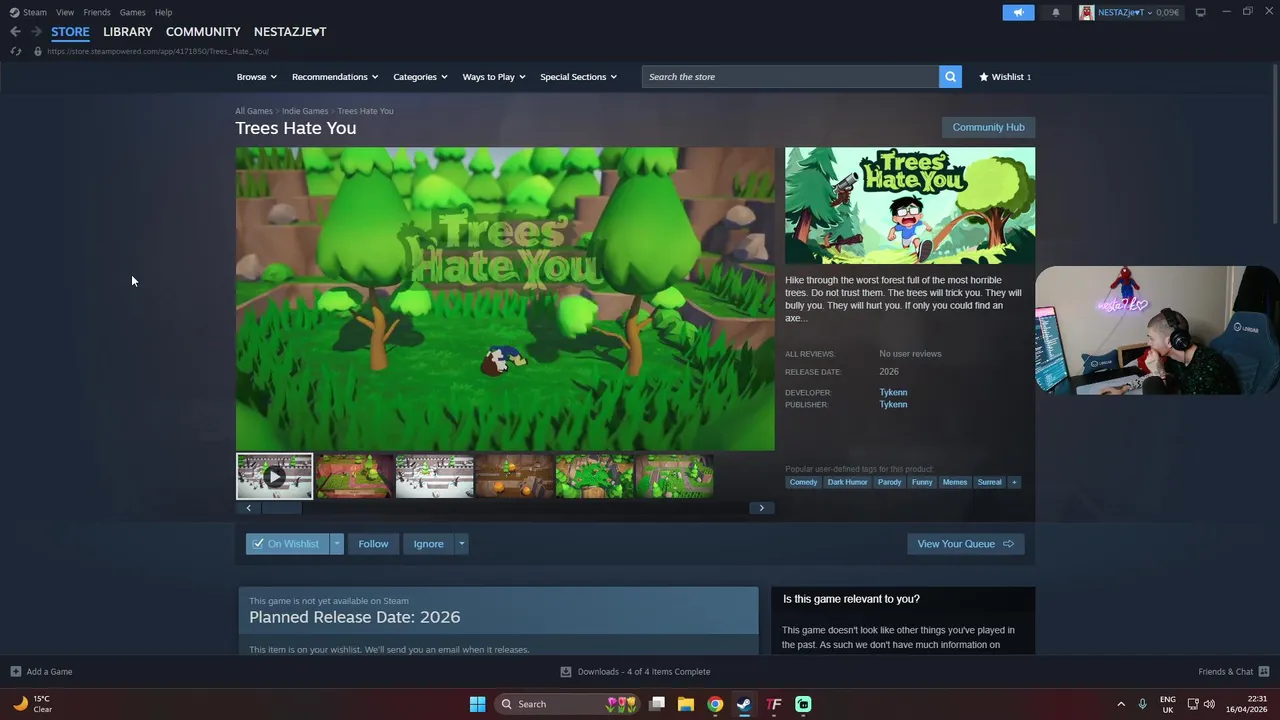Show hidden system tray icons
Screen dimensions: 1280x720
1121,704
